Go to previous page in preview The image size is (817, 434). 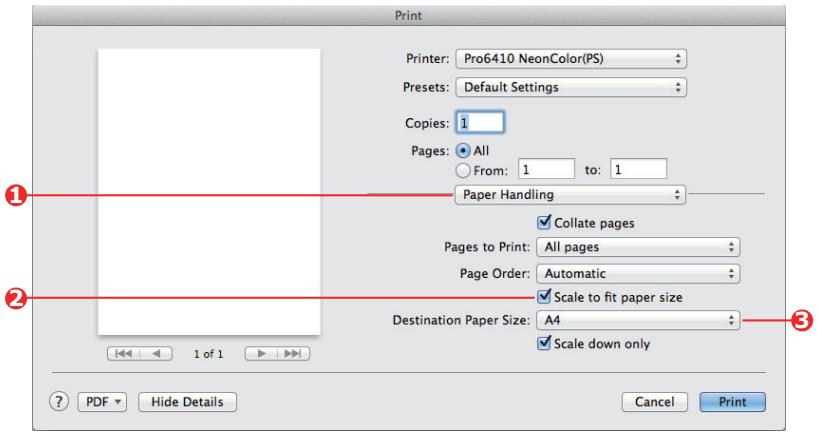(156, 354)
